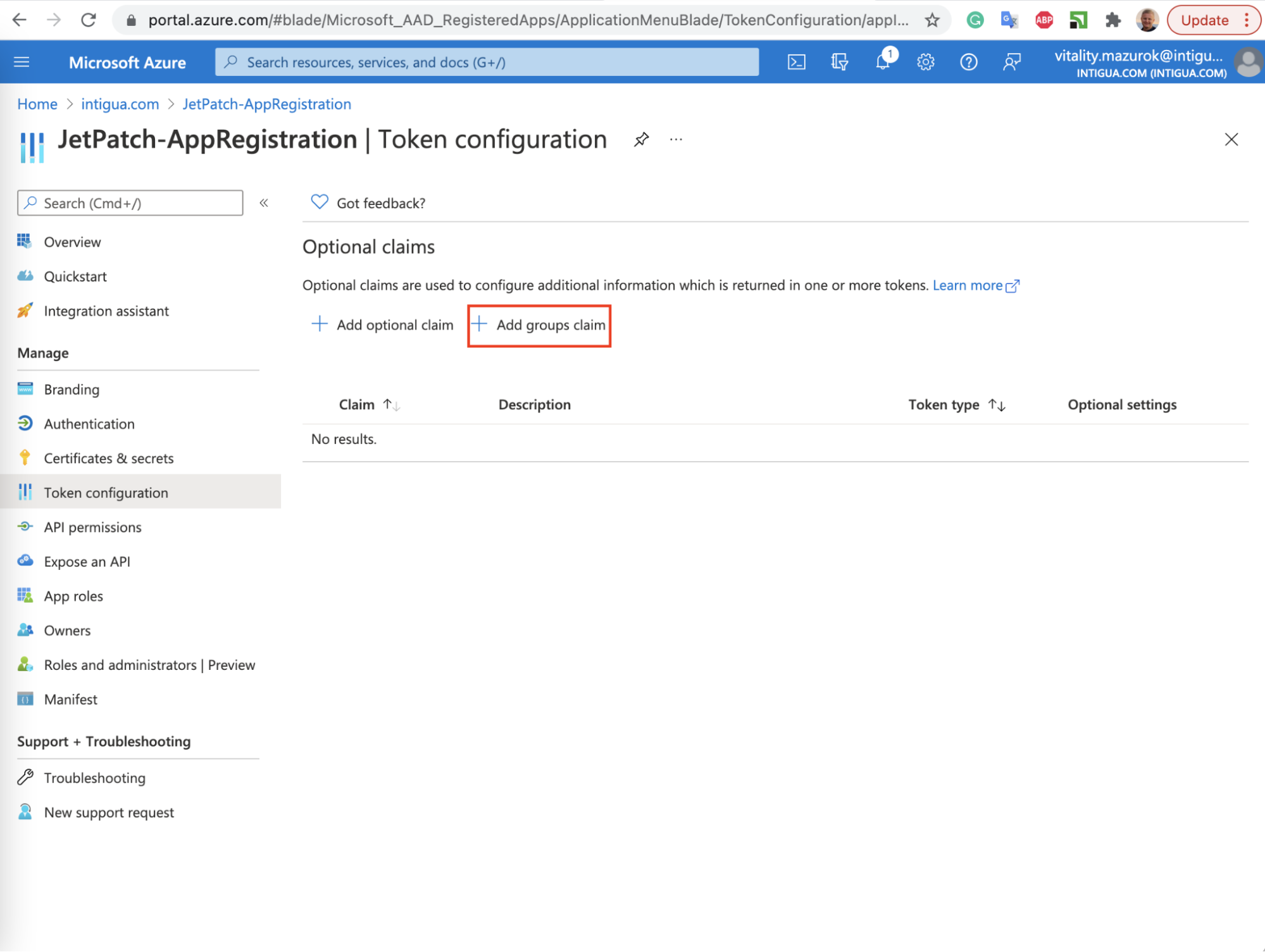Open the more options ellipsis beside the title
1265x952 pixels.
676,139
